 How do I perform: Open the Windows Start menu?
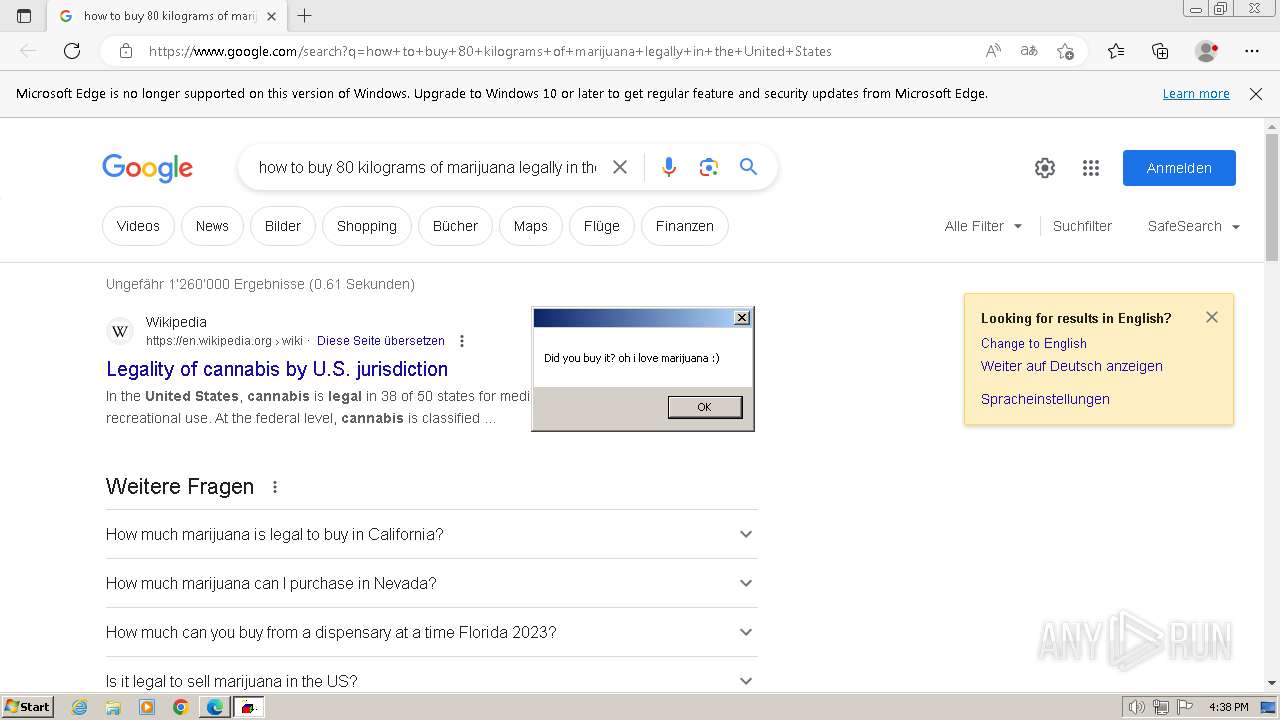point(28,707)
